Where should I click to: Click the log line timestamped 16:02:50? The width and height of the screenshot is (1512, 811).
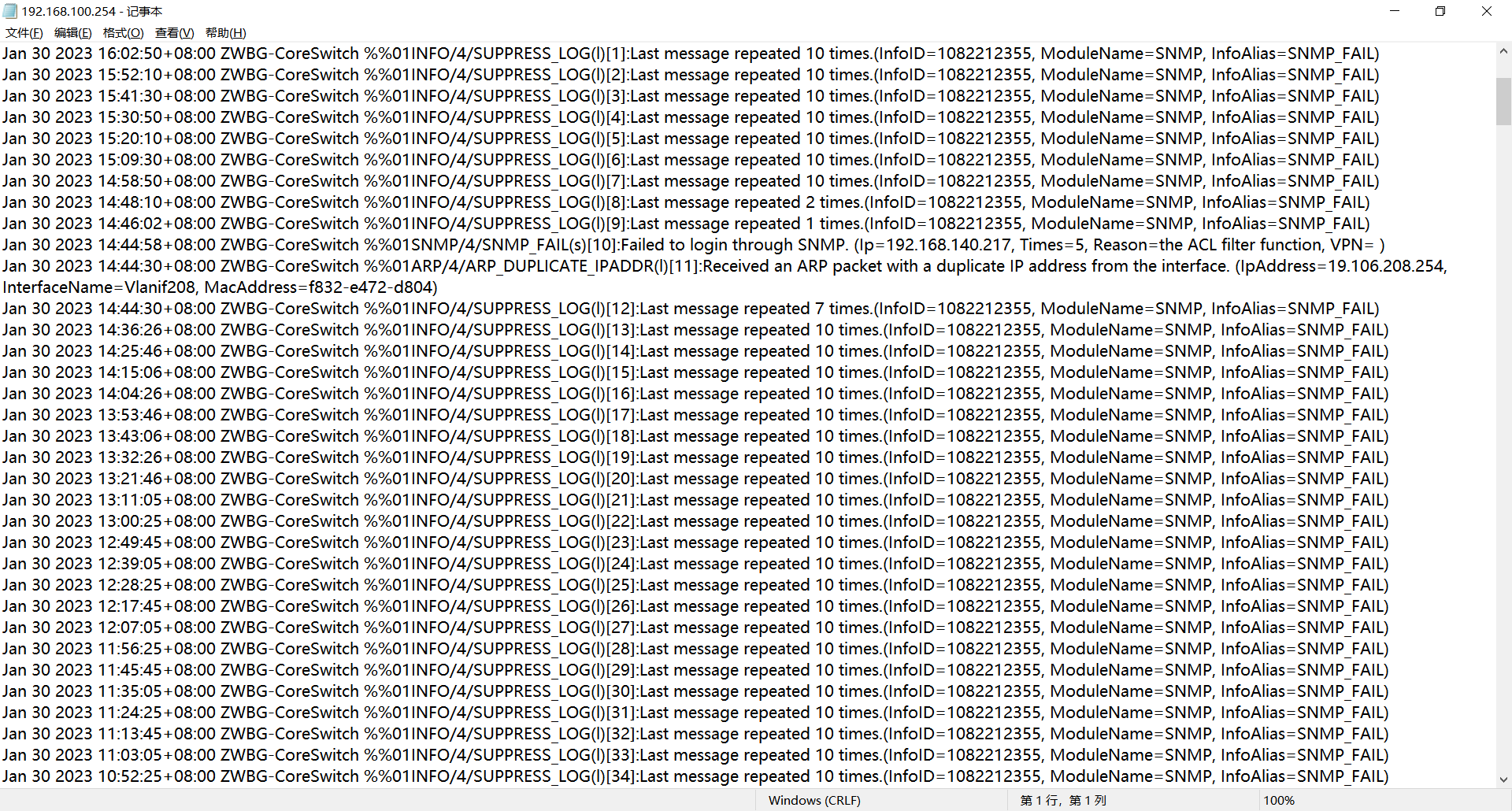(691, 54)
